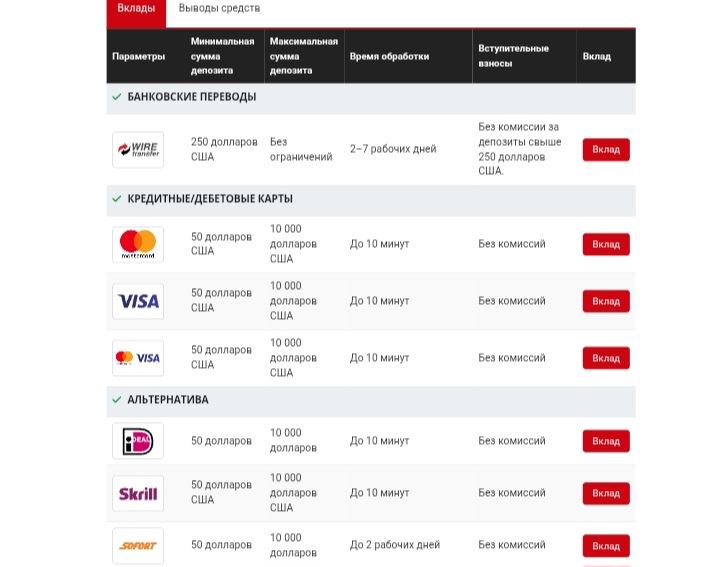Toggle the АЛЬТЕРНАТИВА section checkmark

pyautogui.click(x=117, y=400)
